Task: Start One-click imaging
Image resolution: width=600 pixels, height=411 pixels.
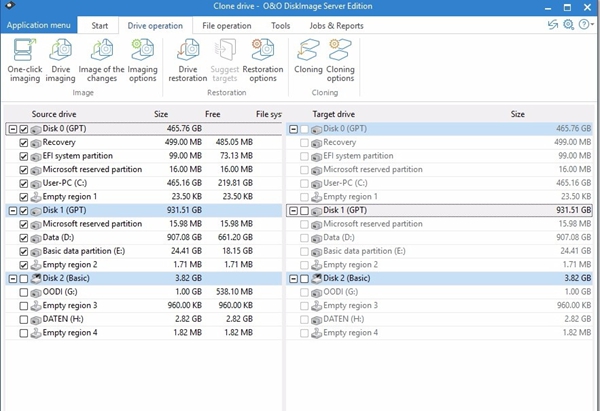Action: 25,60
